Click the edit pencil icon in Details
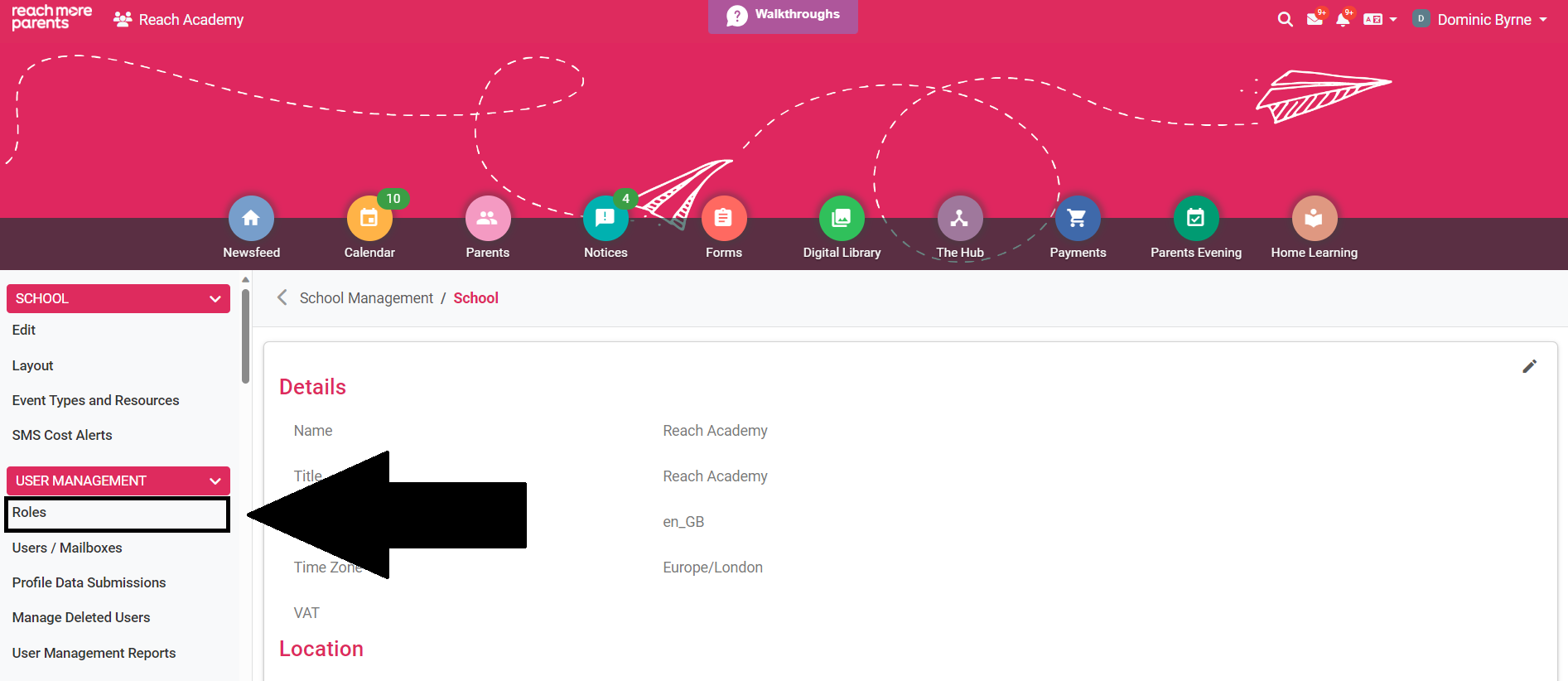The image size is (1568, 681). [x=1530, y=366]
